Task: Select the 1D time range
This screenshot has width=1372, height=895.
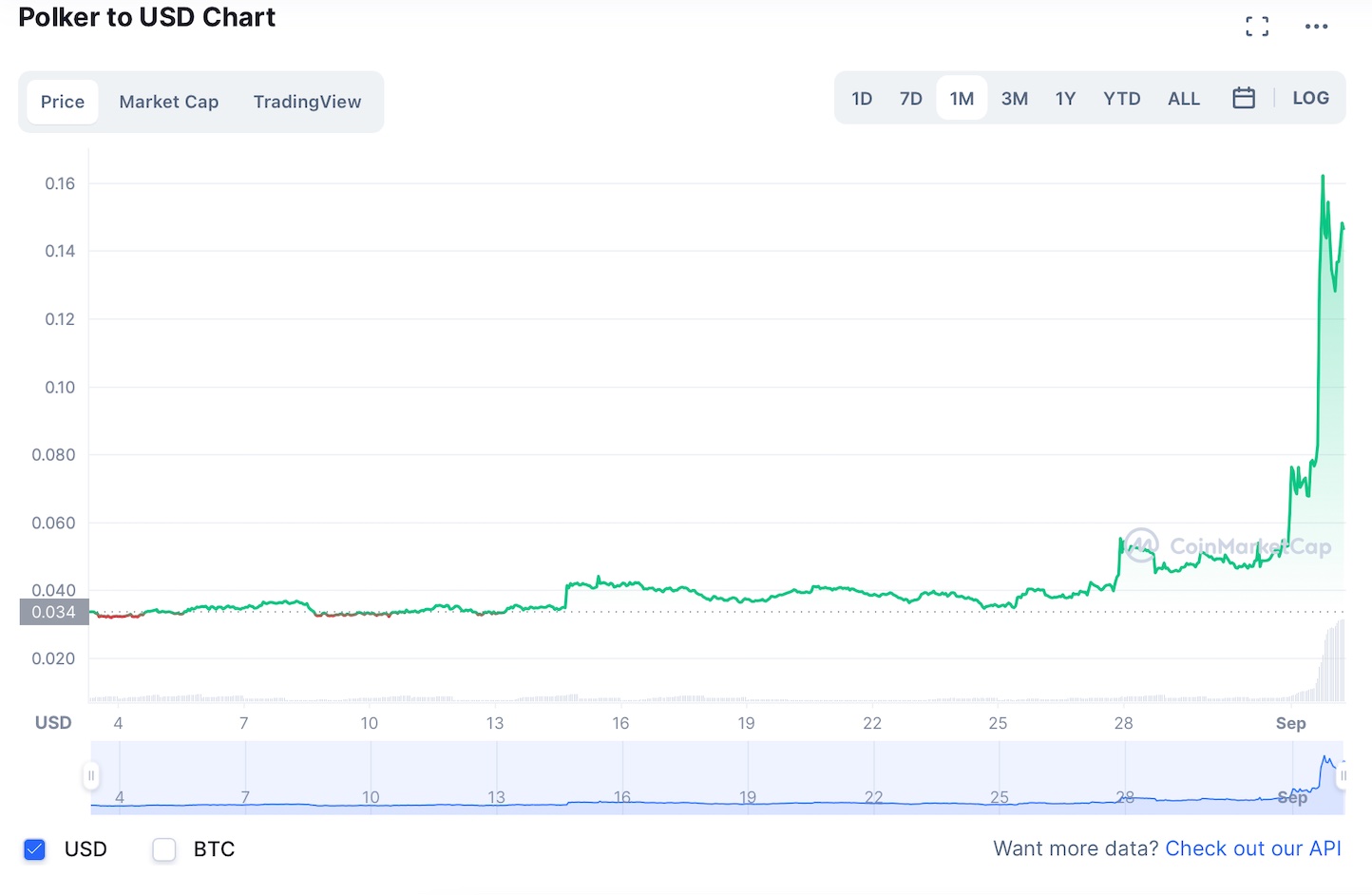Action: pos(862,99)
